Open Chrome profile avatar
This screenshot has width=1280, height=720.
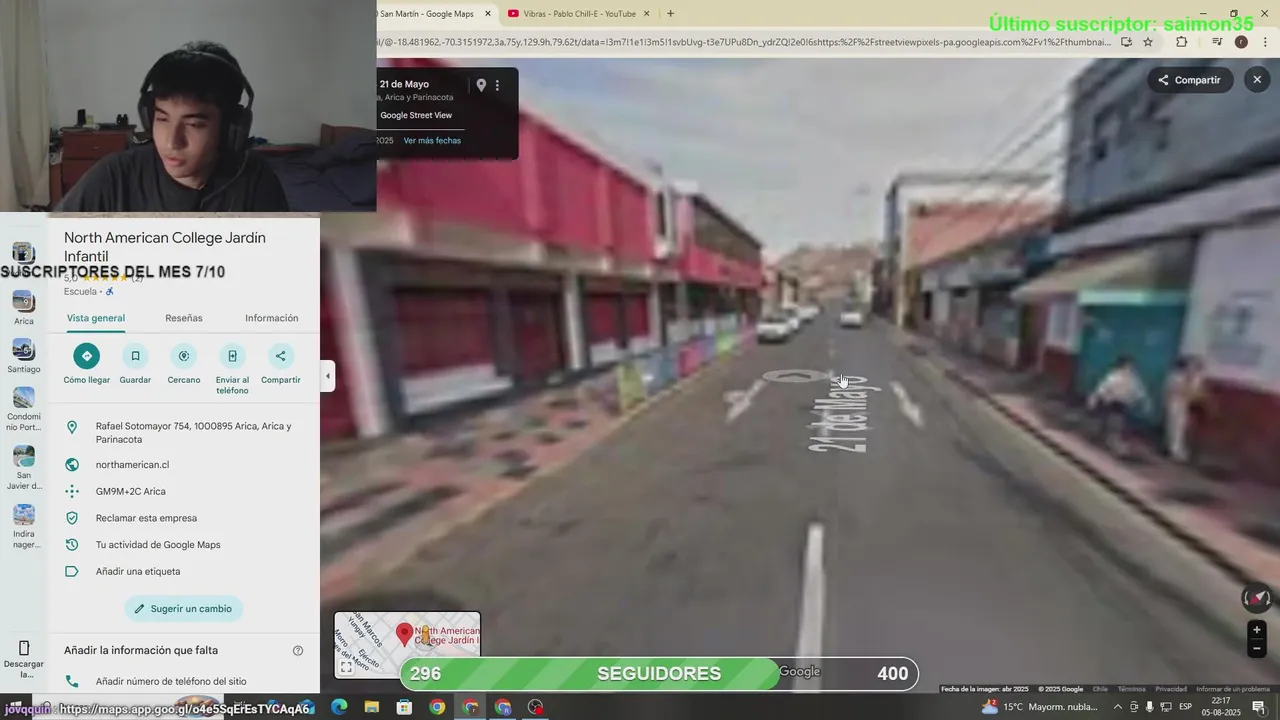[1241, 42]
